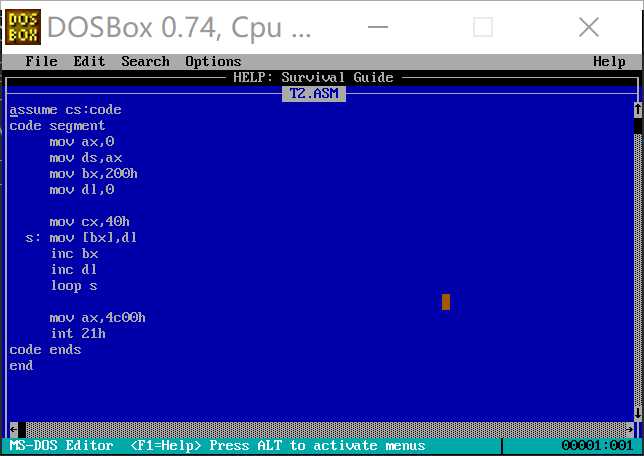
Task: Click the vertical scrollbar down arrow
Action: click(638, 413)
